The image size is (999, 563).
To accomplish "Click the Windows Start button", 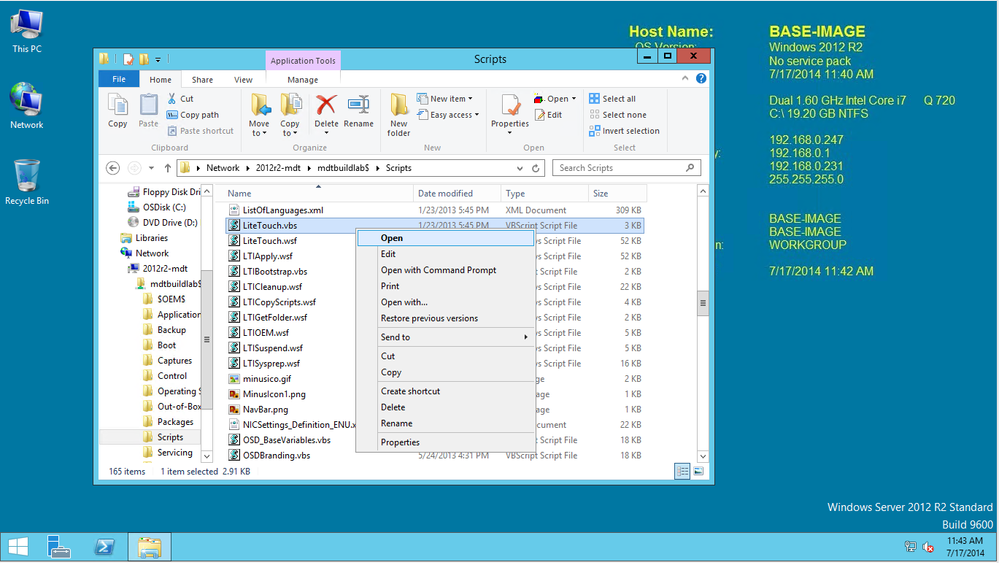I will click(18, 546).
